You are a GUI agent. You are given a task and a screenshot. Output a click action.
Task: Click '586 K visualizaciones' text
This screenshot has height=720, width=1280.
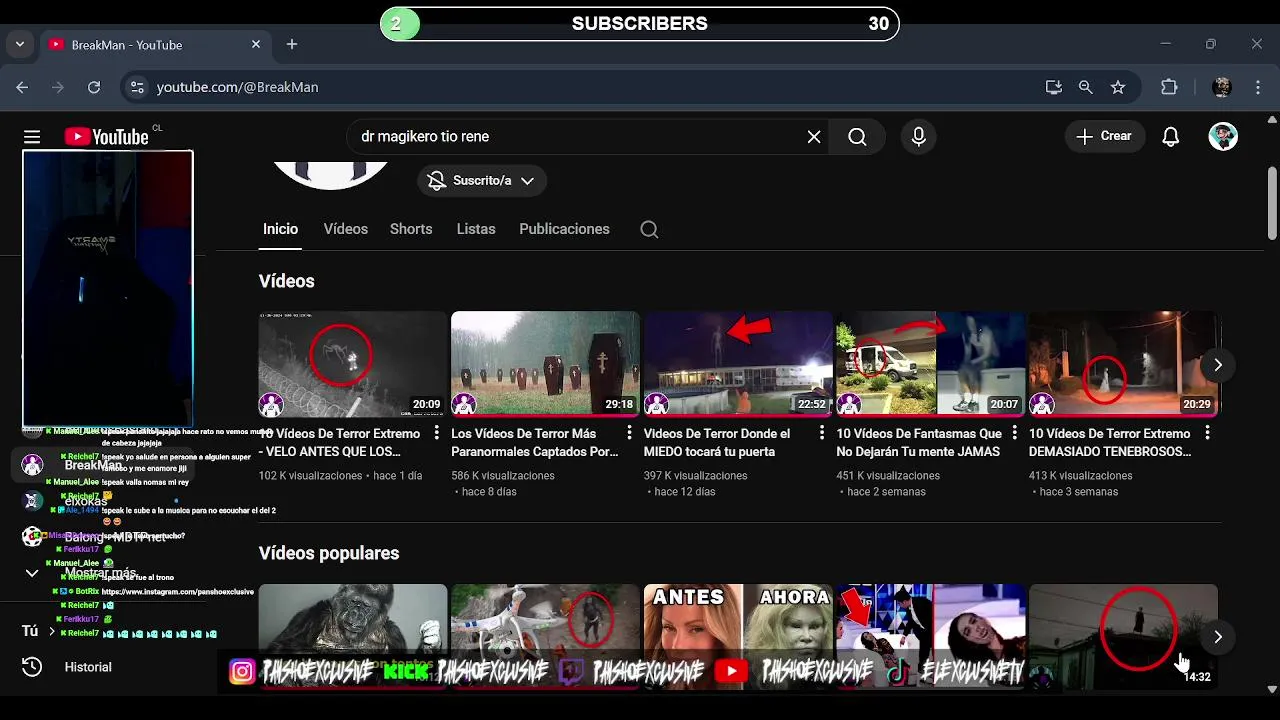coord(504,476)
